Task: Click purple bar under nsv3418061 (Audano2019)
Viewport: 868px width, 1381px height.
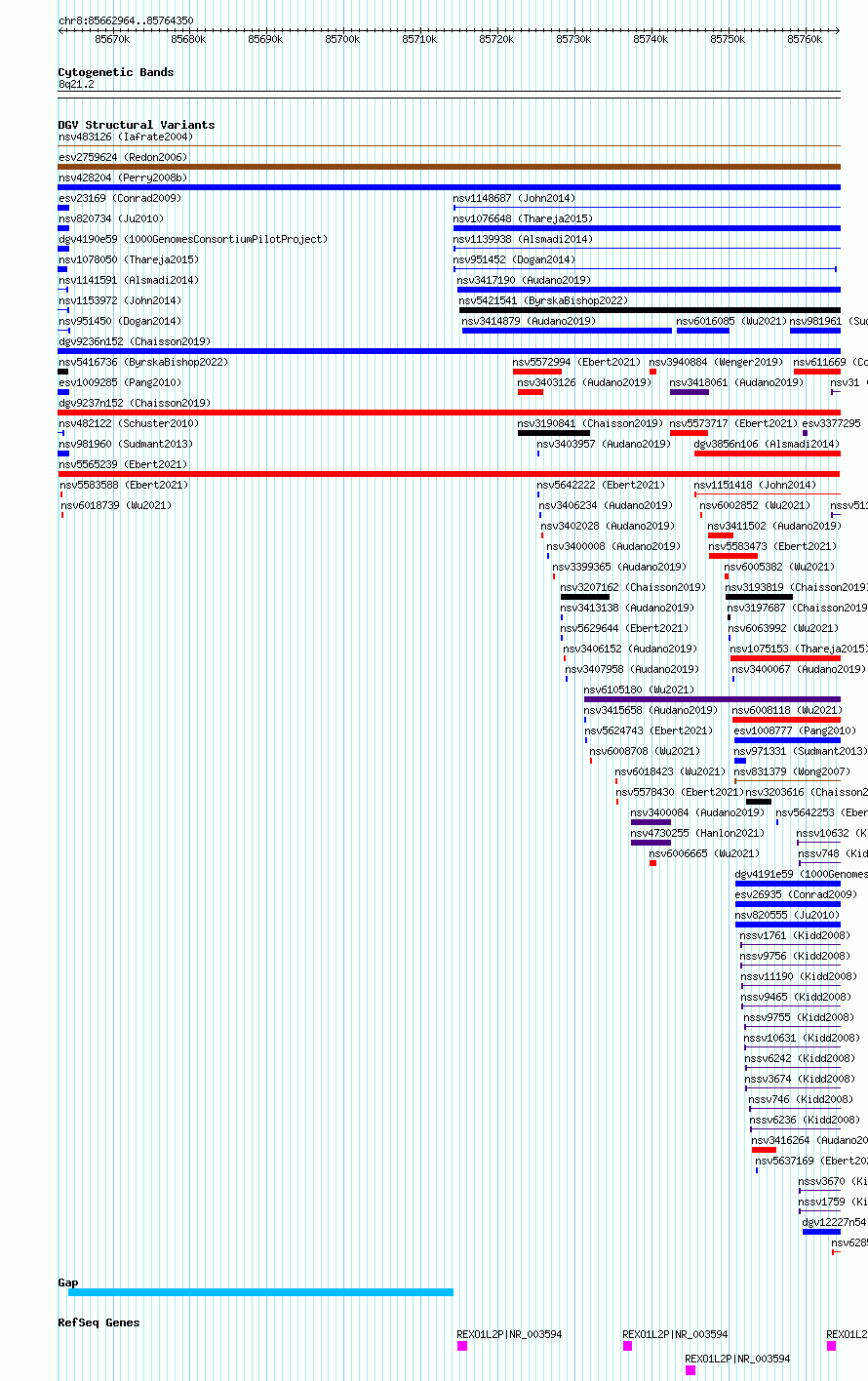Action: click(690, 392)
